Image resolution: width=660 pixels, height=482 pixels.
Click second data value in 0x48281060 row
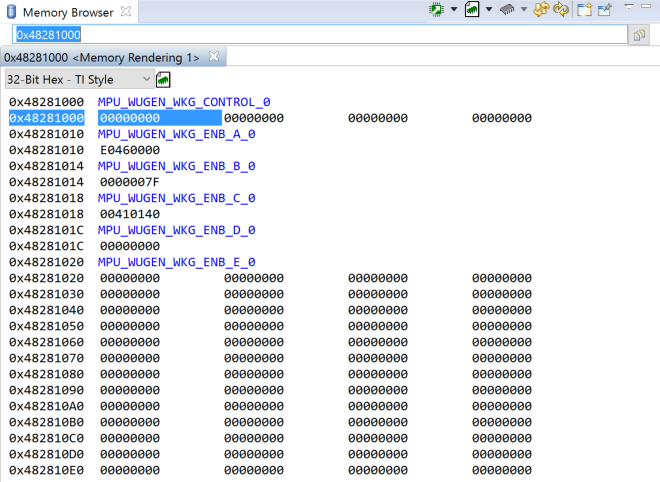tap(254, 342)
